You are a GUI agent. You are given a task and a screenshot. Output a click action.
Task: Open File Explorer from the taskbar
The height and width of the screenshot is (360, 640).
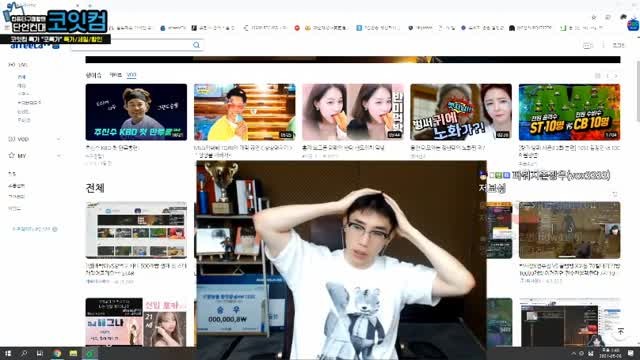[x=73, y=353]
